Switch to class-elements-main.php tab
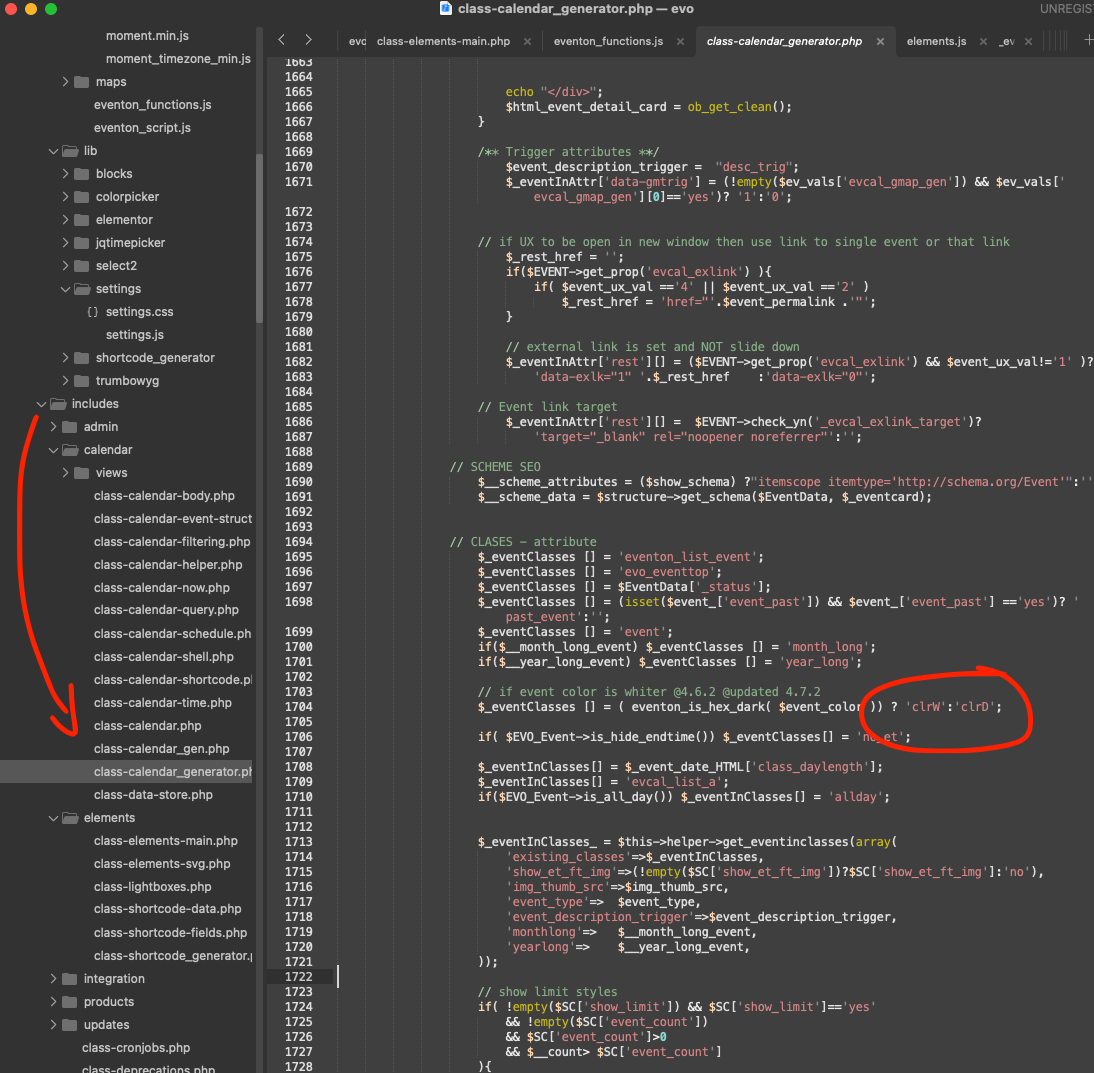The height and width of the screenshot is (1073, 1094). [443, 41]
